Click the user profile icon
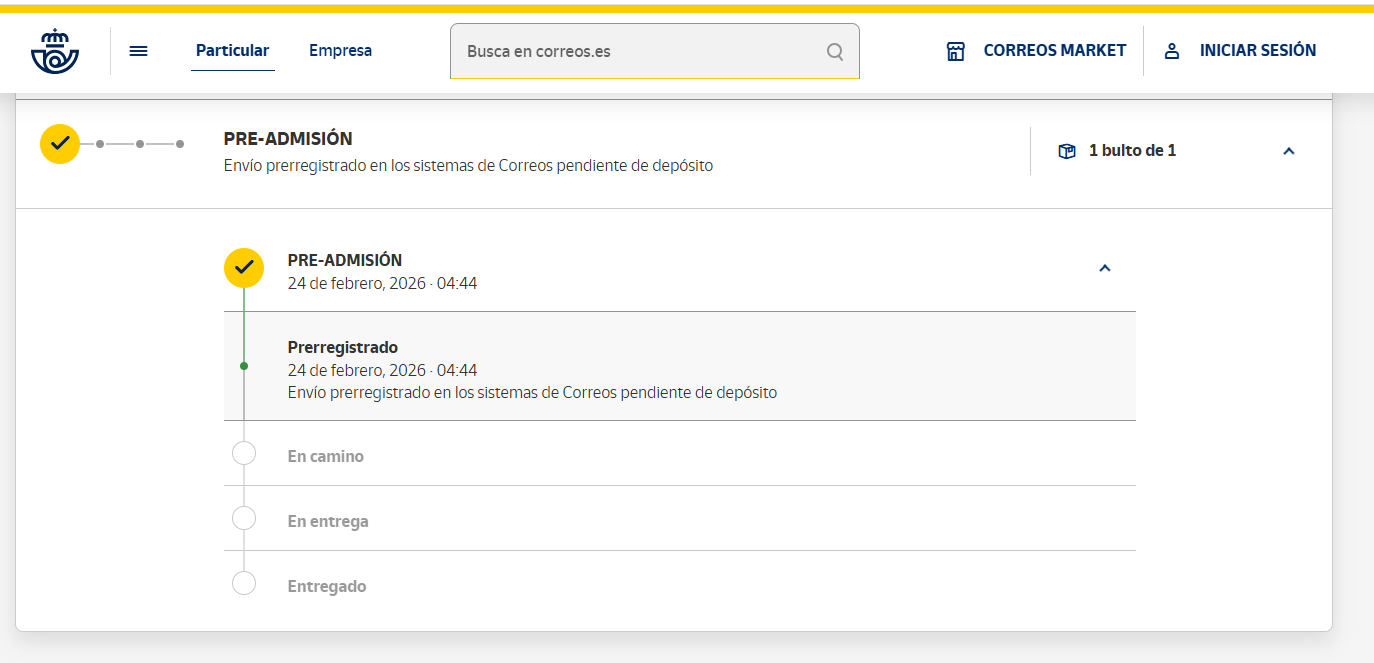Image resolution: width=1374 pixels, height=663 pixels. (1172, 51)
